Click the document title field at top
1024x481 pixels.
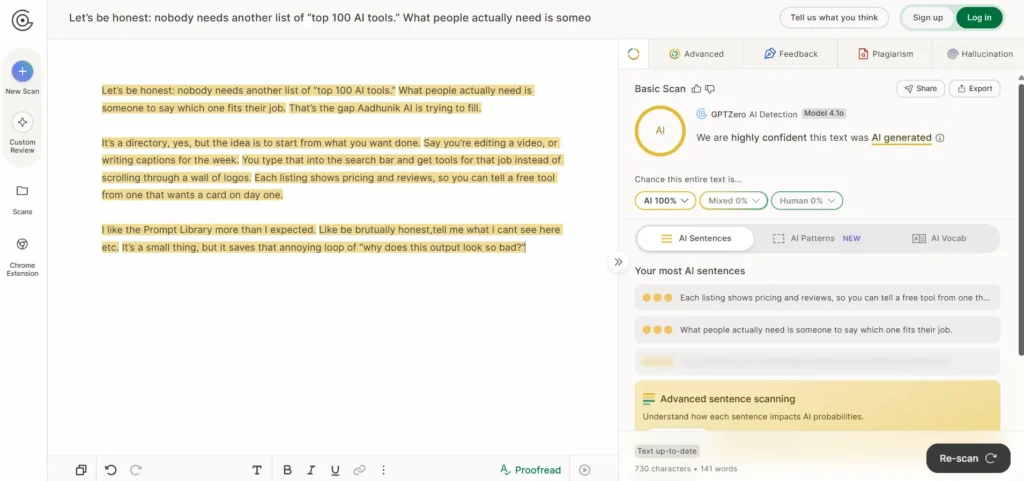[x=330, y=18]
